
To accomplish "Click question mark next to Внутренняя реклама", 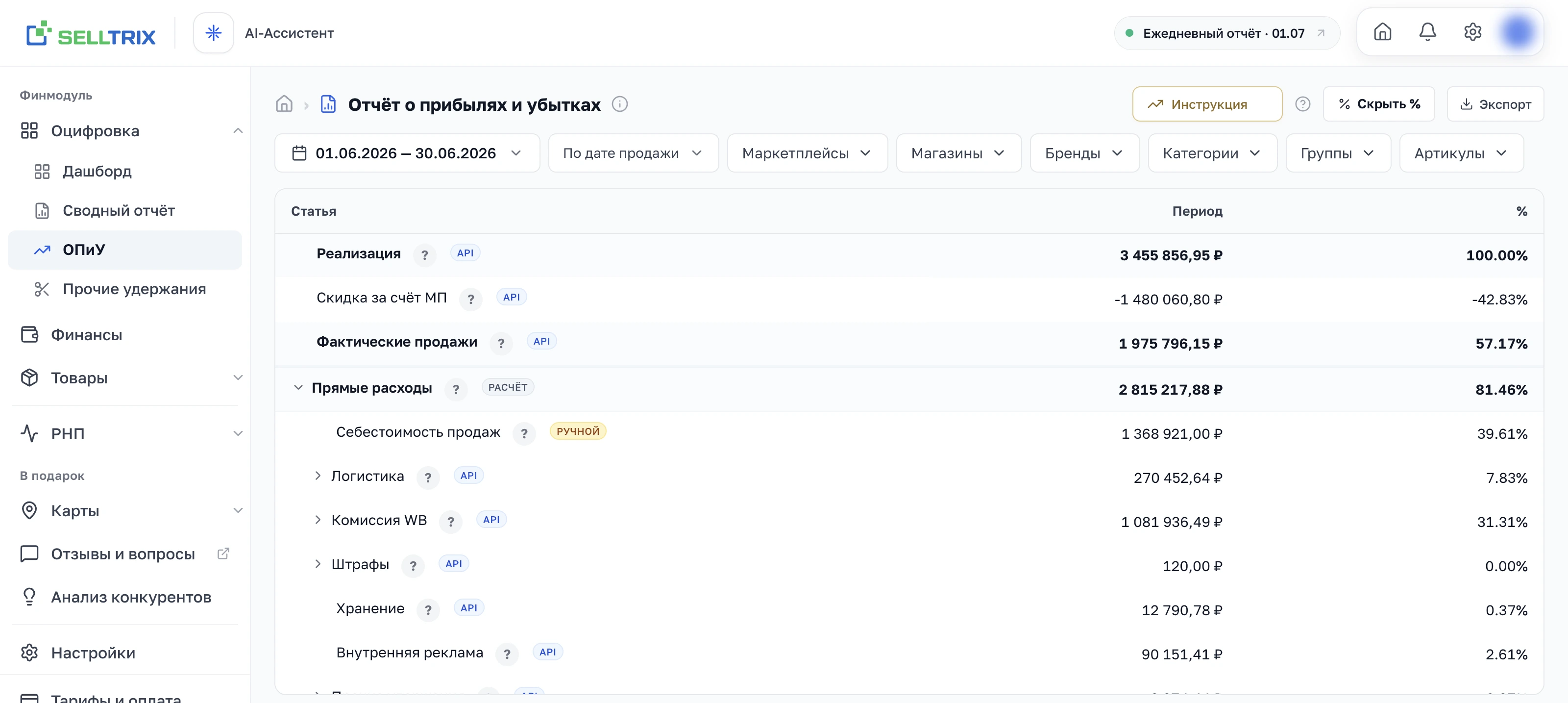I will [x=507, y=654].
